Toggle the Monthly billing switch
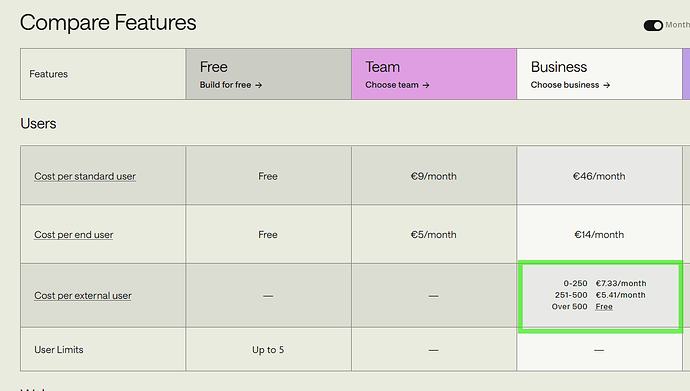 [x=653, y=26]
